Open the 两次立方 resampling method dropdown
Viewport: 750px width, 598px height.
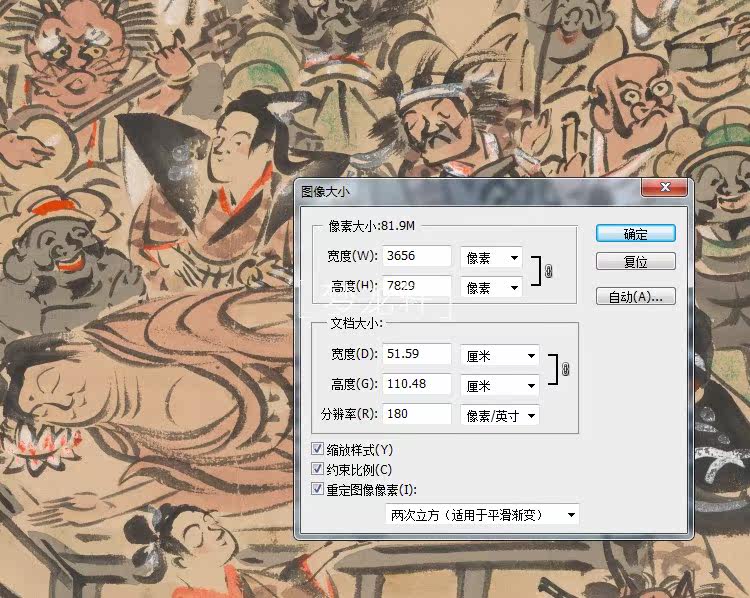point(482,515)
